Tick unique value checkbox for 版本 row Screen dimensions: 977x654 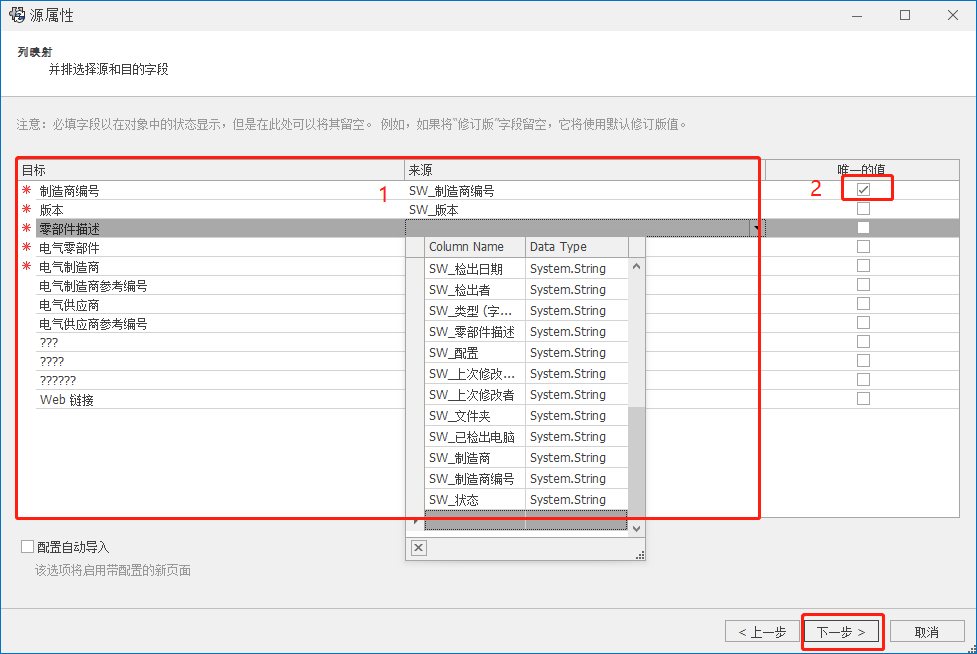click(863, 209)
